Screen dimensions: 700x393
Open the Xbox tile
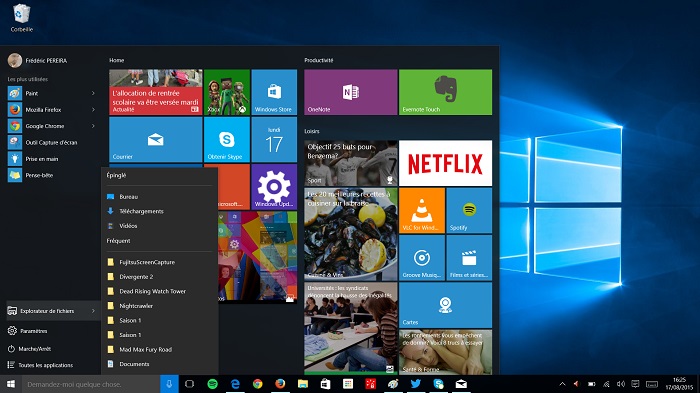point(227,92)
